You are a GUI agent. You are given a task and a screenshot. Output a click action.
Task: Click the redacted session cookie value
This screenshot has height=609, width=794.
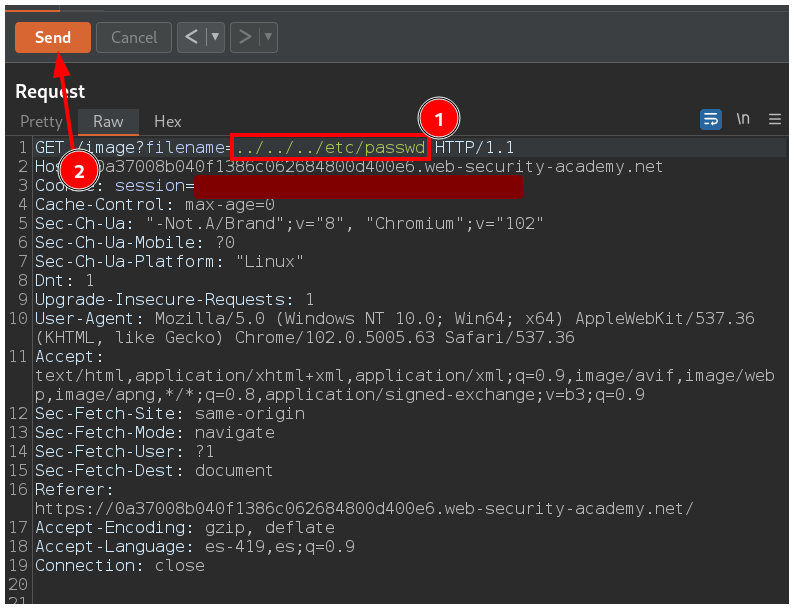(x=358, y=186)
